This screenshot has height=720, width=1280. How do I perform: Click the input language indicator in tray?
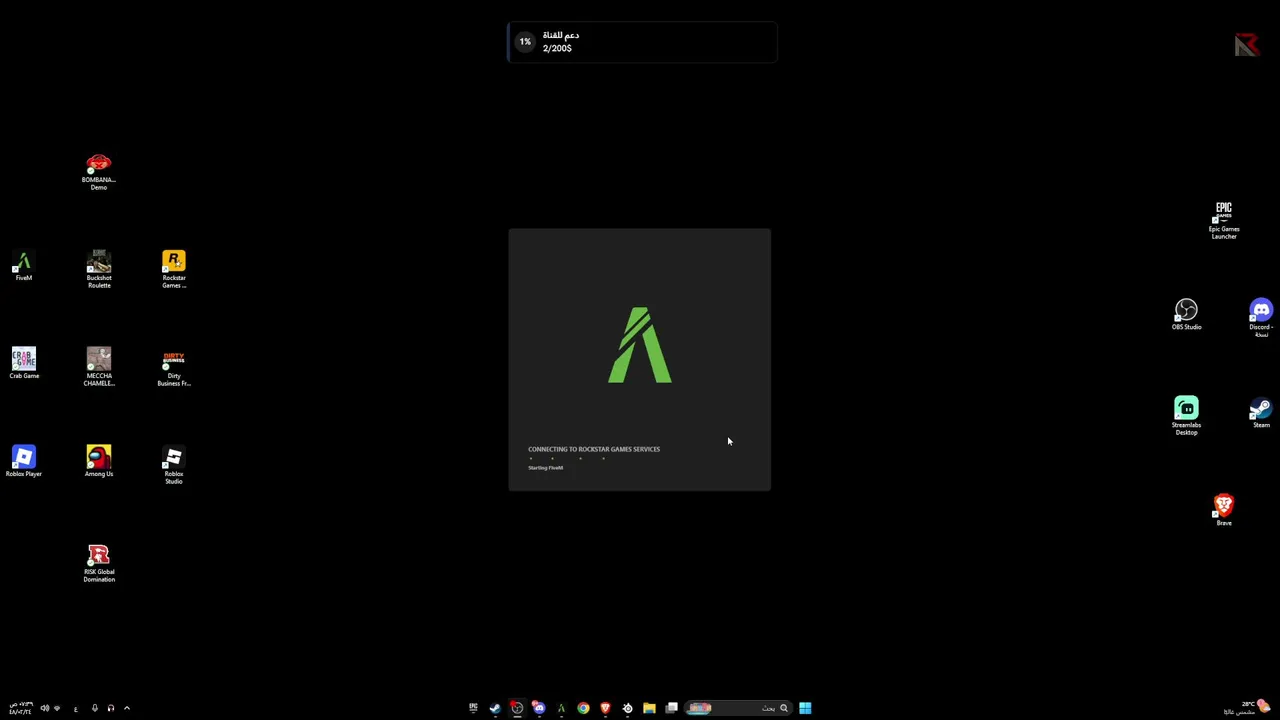tap(75, 708)
